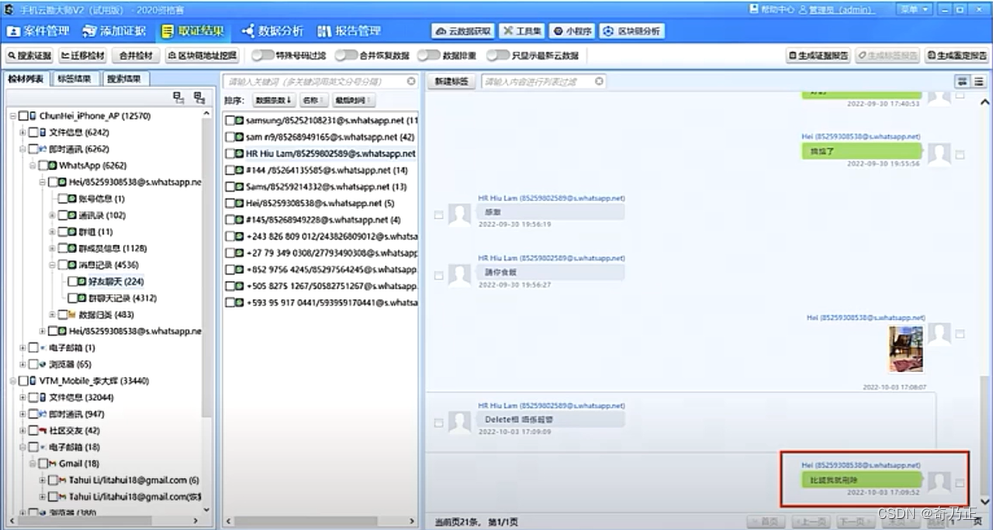The image size is (993, 530).
Task: Click 合并检材 button
Action: click(136, 56)
